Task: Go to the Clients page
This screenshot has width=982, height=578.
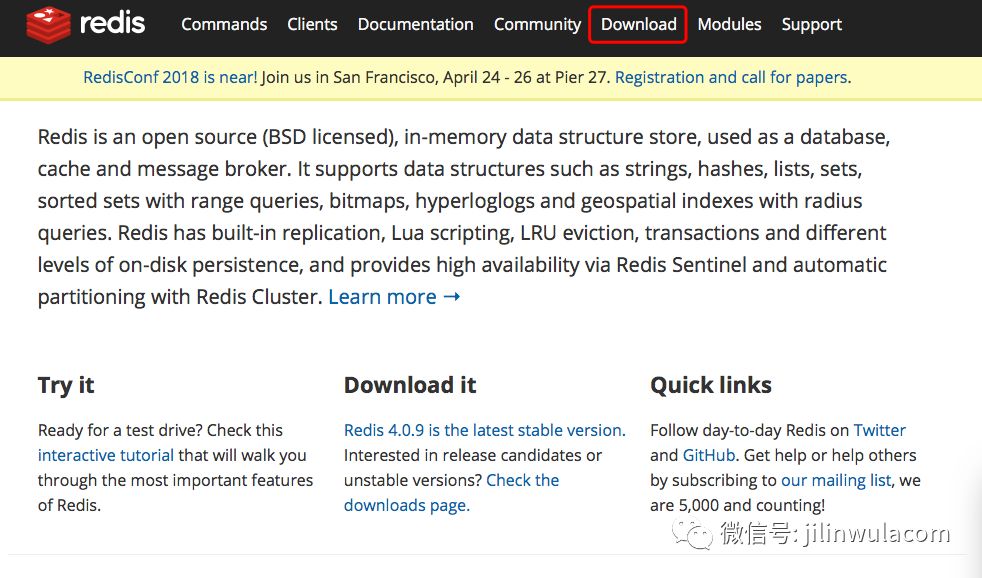Action: [312, 24]
